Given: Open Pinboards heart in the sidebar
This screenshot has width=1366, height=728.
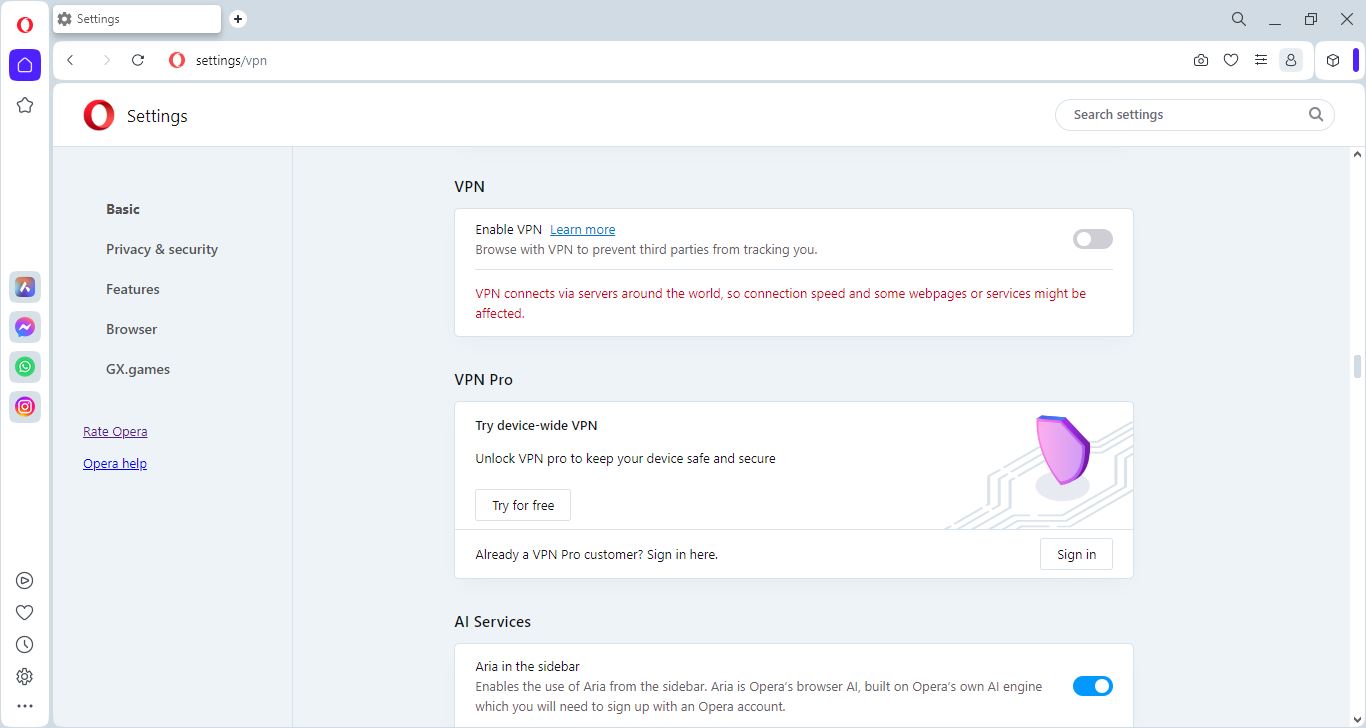Looking at the screenshot, I should [25, 613].
